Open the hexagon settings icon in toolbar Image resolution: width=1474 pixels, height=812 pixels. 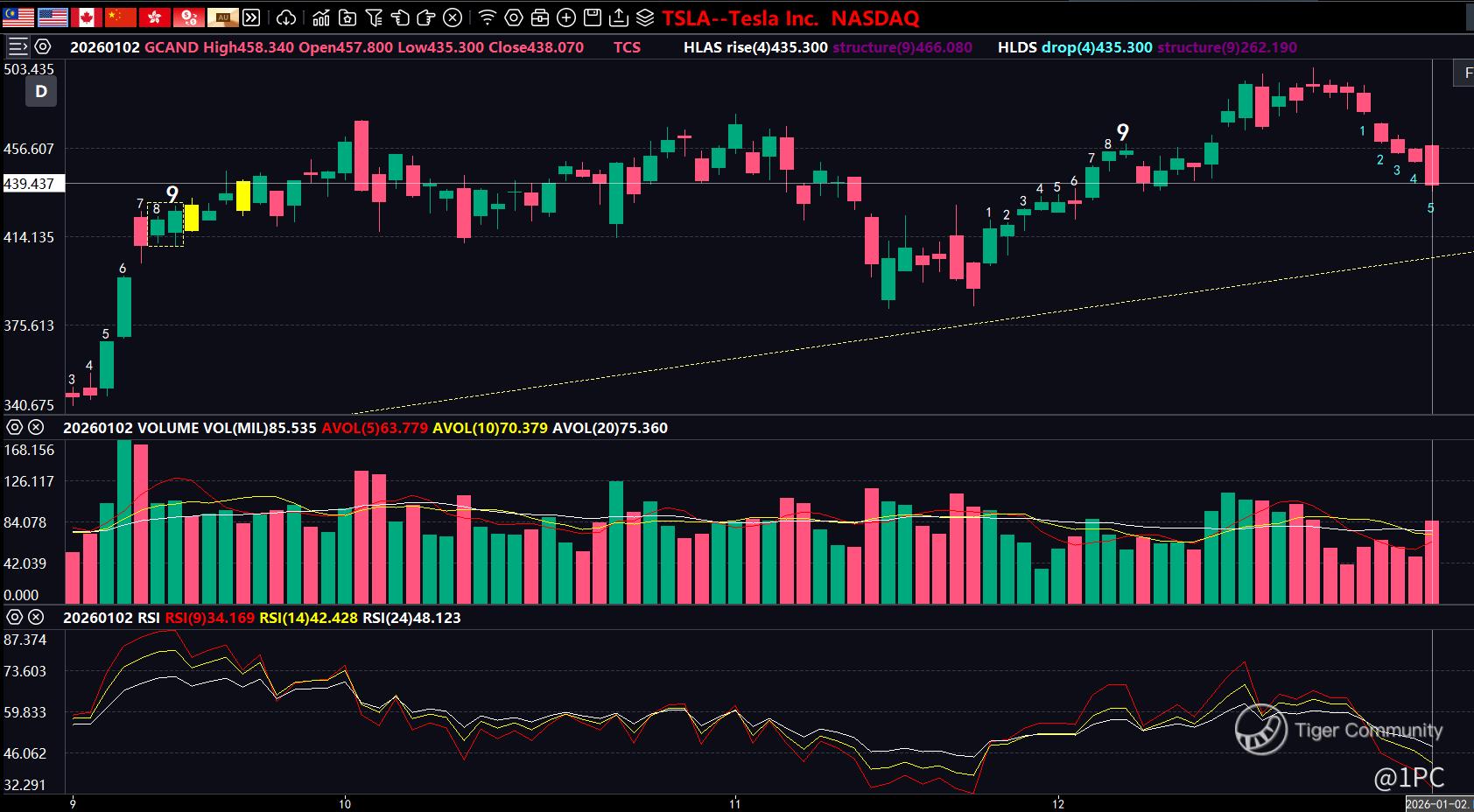pos(514,17)
